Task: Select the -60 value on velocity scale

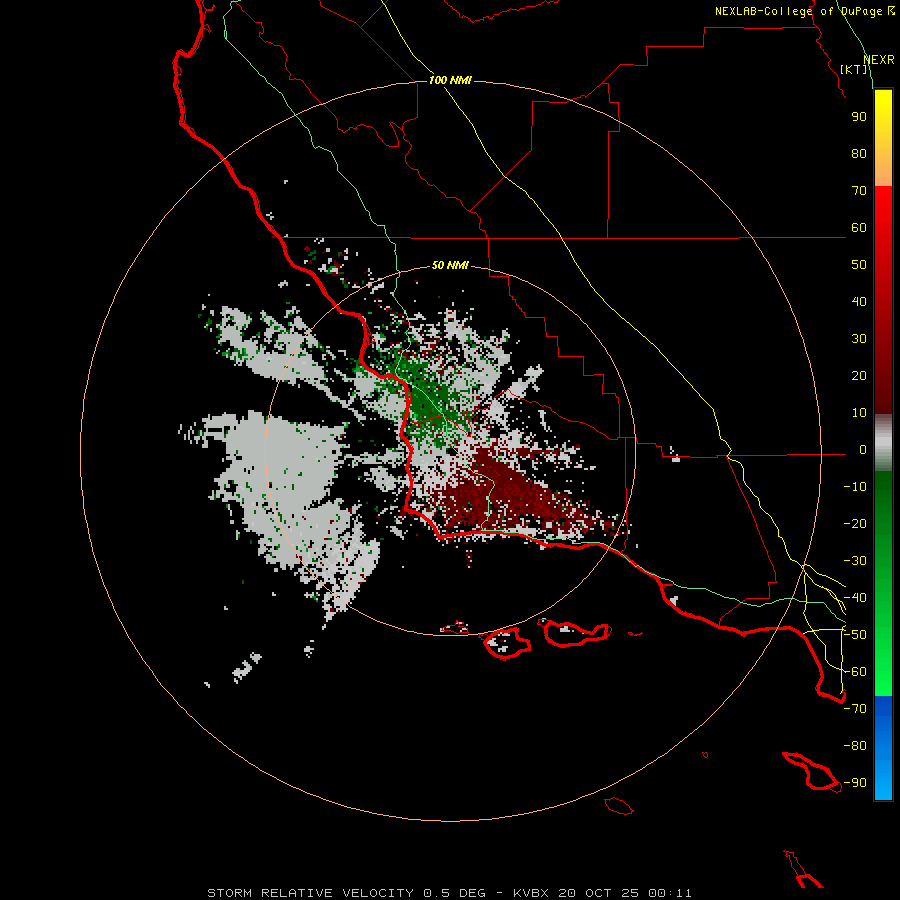Action: tap(855, 672)
